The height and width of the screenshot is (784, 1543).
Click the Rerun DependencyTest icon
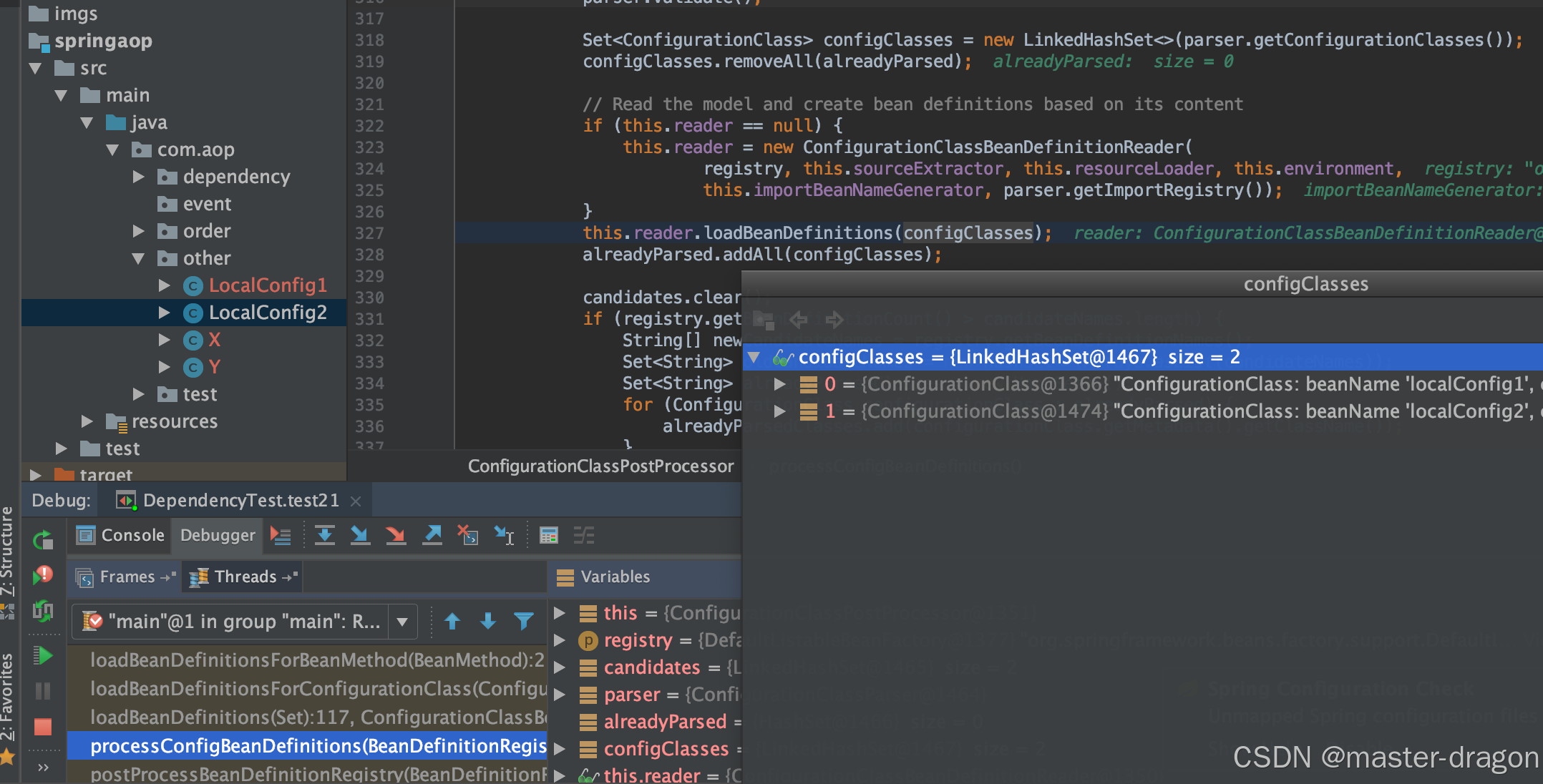coord(43,540)
